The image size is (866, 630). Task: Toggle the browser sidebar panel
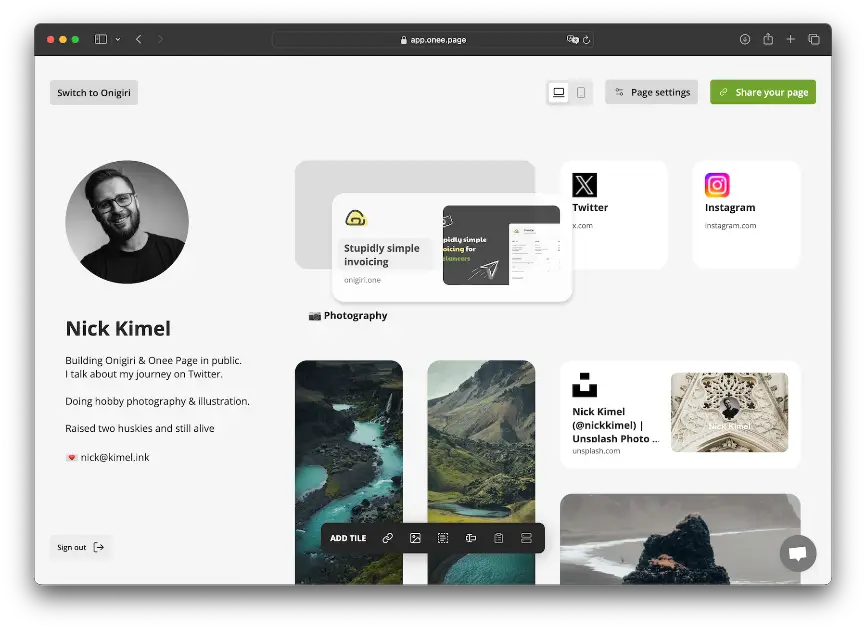[x=101, y=38]
